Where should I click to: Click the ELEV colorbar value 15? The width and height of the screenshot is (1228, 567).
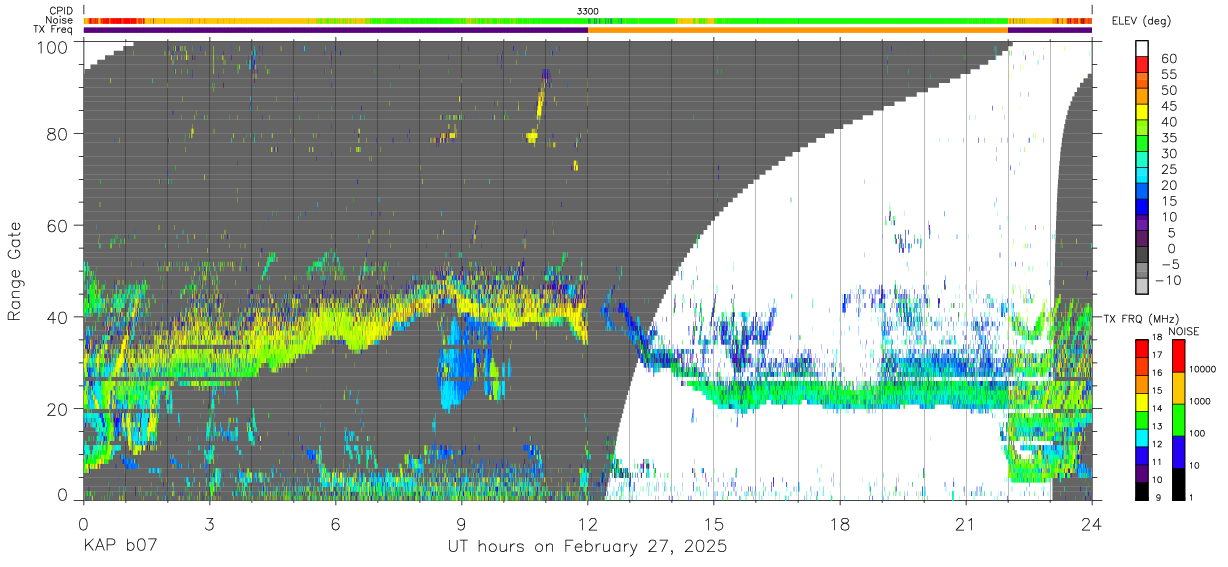(x=1169, y=201)
